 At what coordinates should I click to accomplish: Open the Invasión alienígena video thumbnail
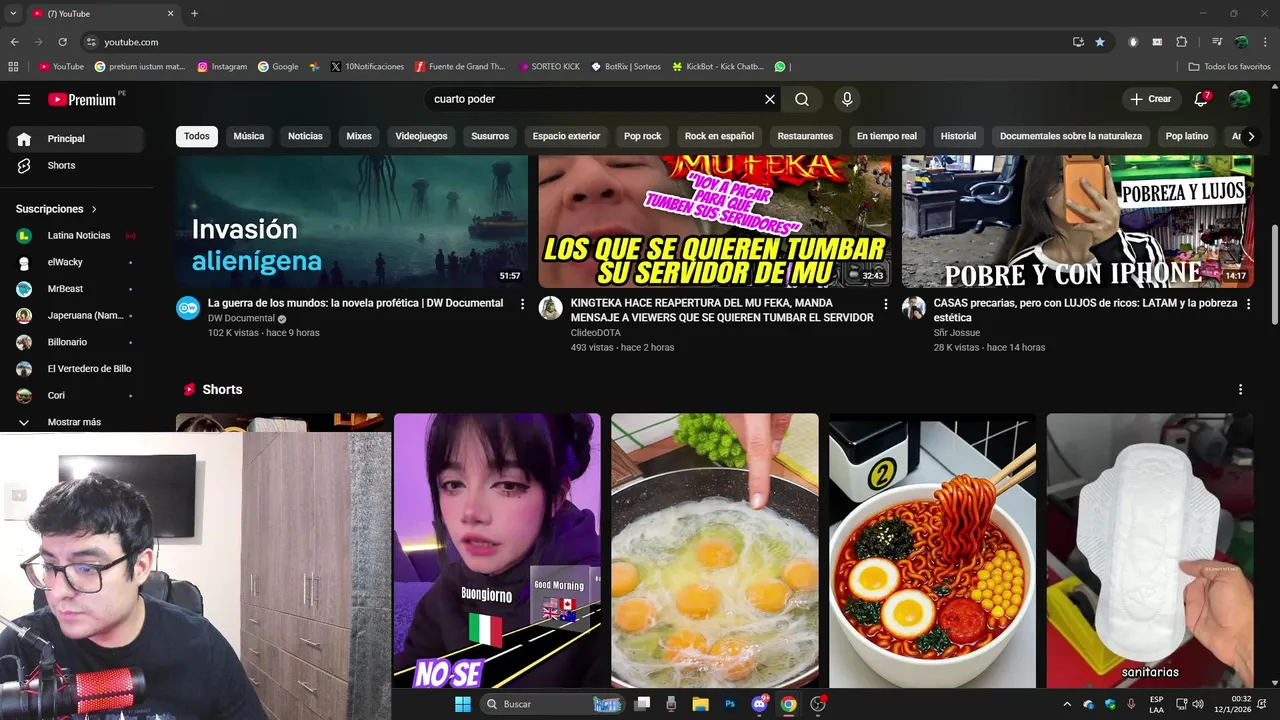[352, 221]
